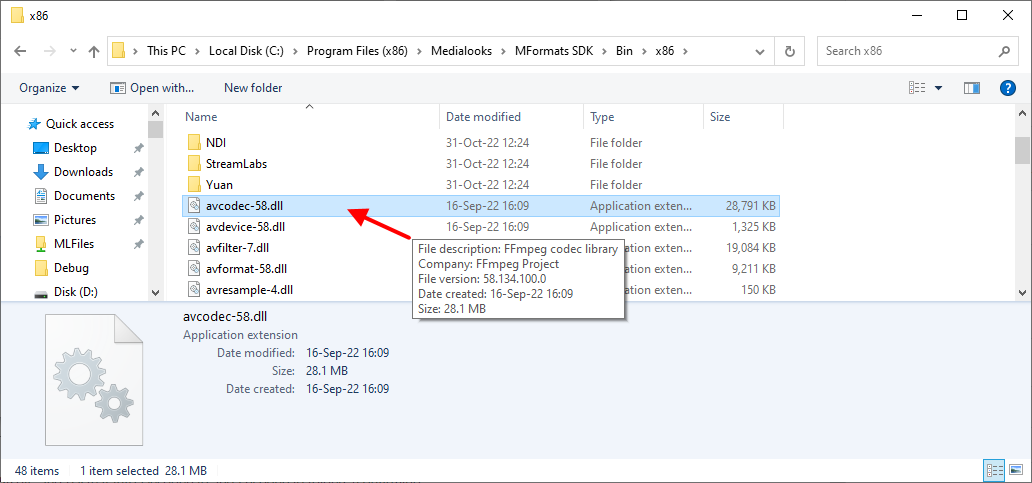The height and width of the screenshot is (483, 1032).
Task: Select the avcodec-58.dll file
Action: [480, 205]
